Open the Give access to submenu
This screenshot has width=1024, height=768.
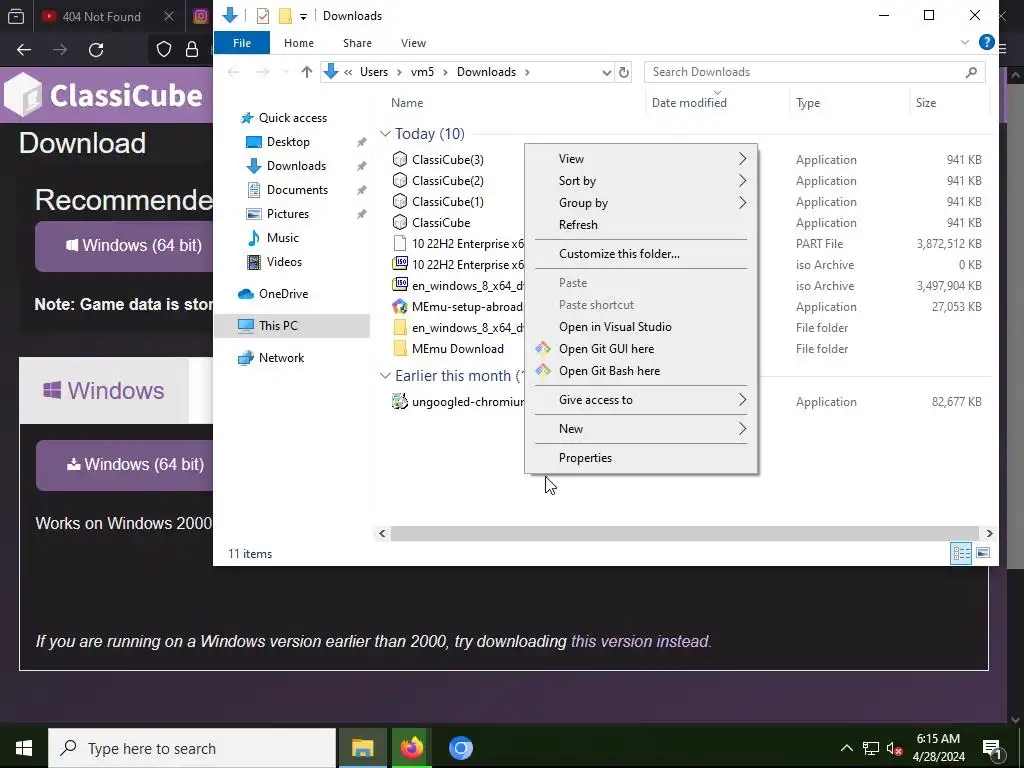pyautogui.click(x=641, y=400)
